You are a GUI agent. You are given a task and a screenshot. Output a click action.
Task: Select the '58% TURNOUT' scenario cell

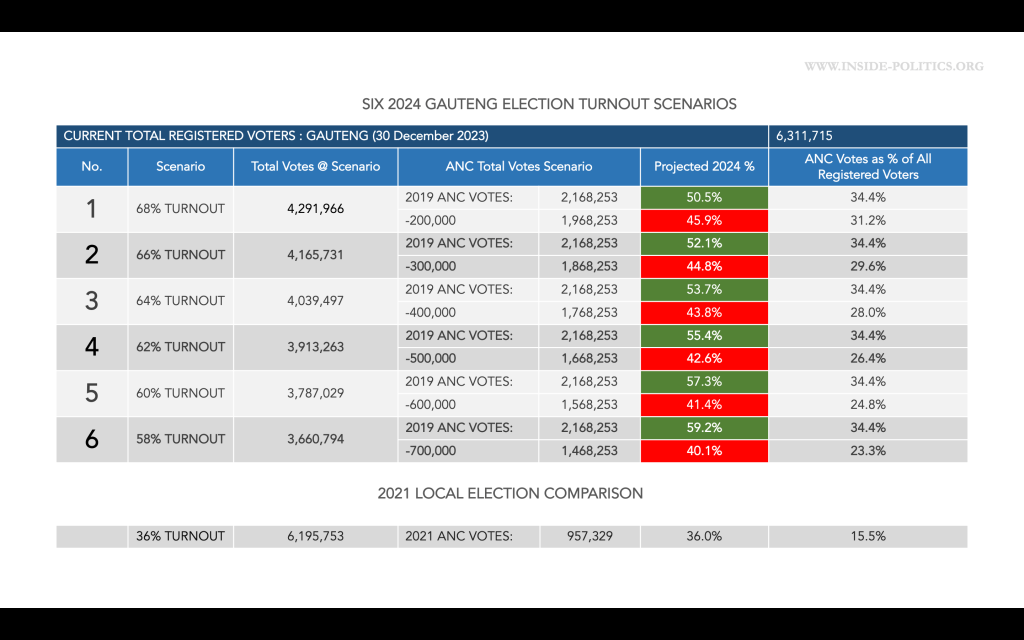click(180, 439)
